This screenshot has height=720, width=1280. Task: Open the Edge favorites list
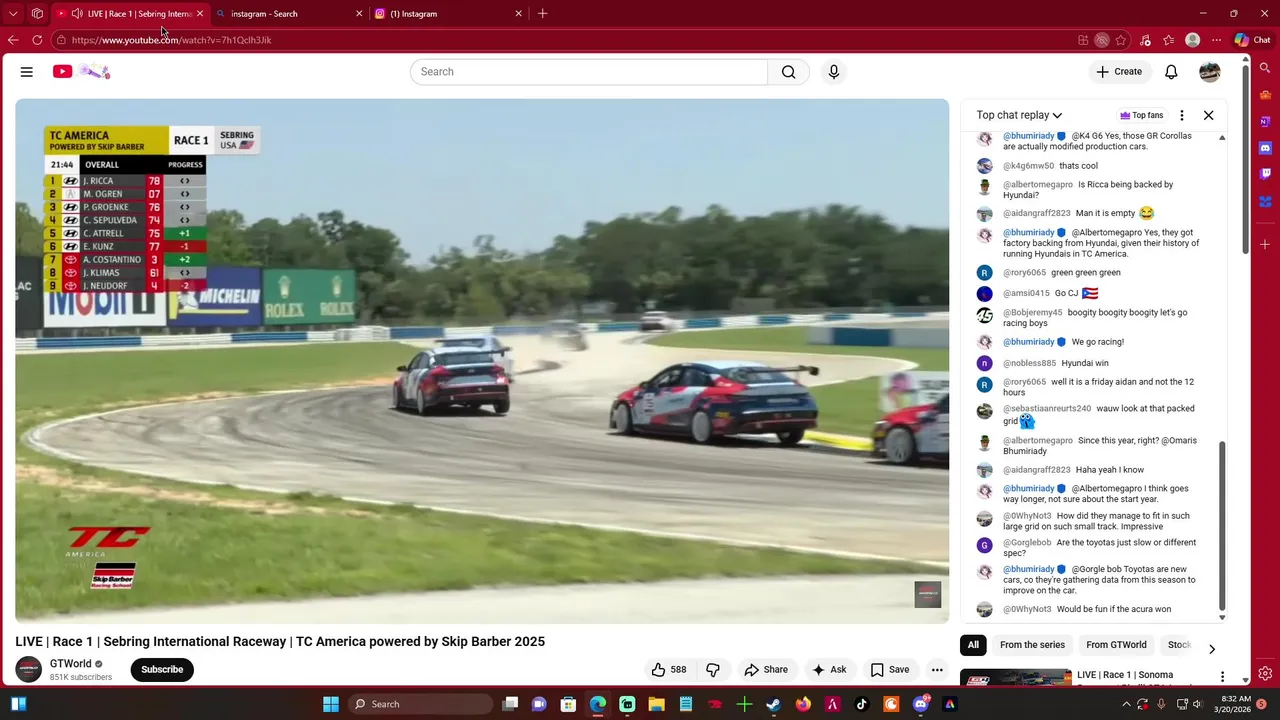point(1168,40)
